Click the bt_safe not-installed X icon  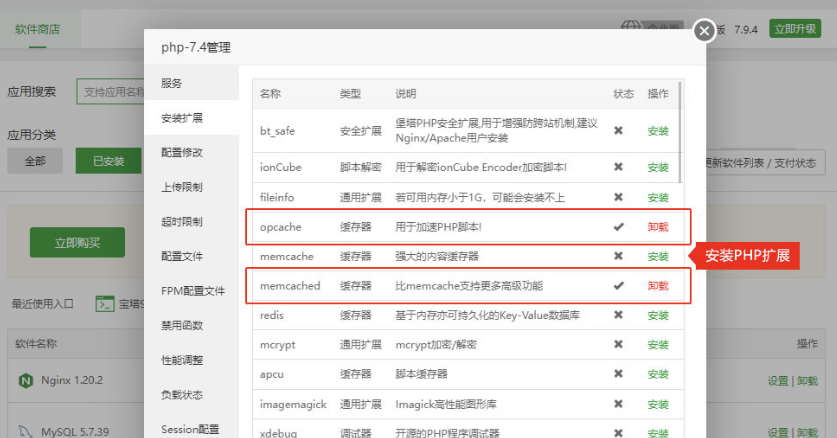pyautogui.click(x=618, y=130)
